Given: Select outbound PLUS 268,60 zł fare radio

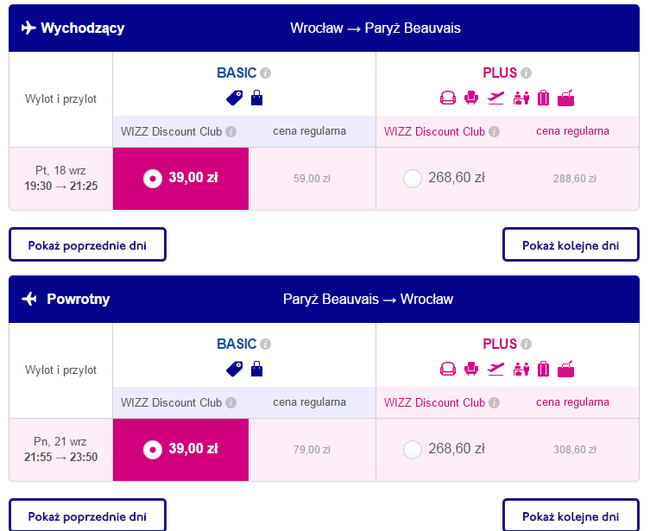Looking at the screenshot, I should point(412,178).
